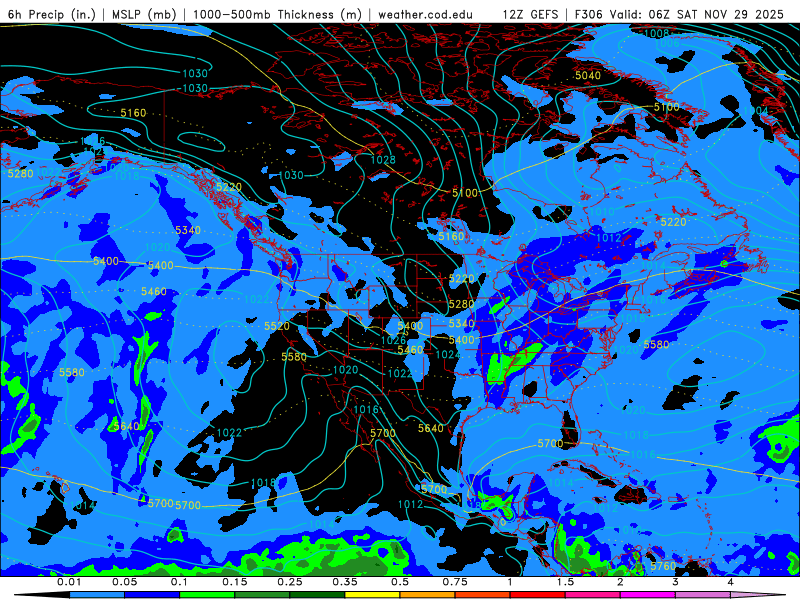Click the 5040 thickness contour label

pyautogui.click(x=588, y=76)
